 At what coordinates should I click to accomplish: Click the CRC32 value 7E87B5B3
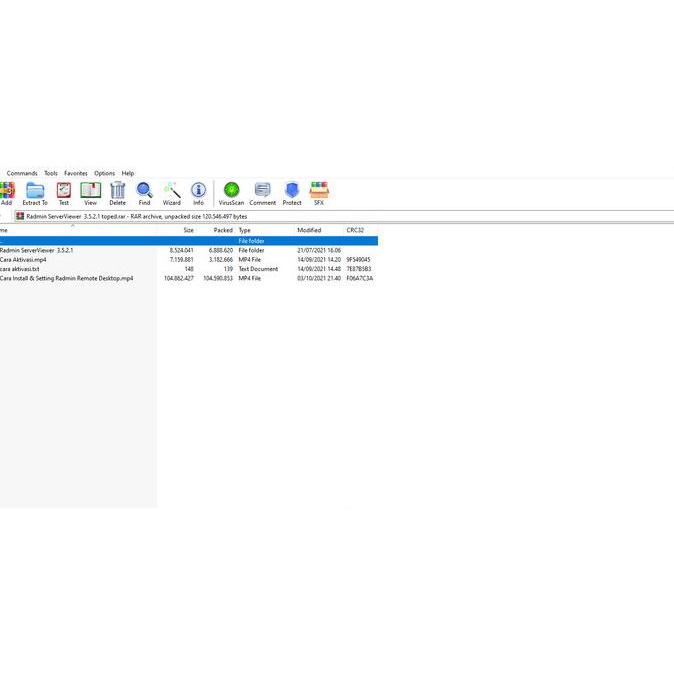(358, 269)
